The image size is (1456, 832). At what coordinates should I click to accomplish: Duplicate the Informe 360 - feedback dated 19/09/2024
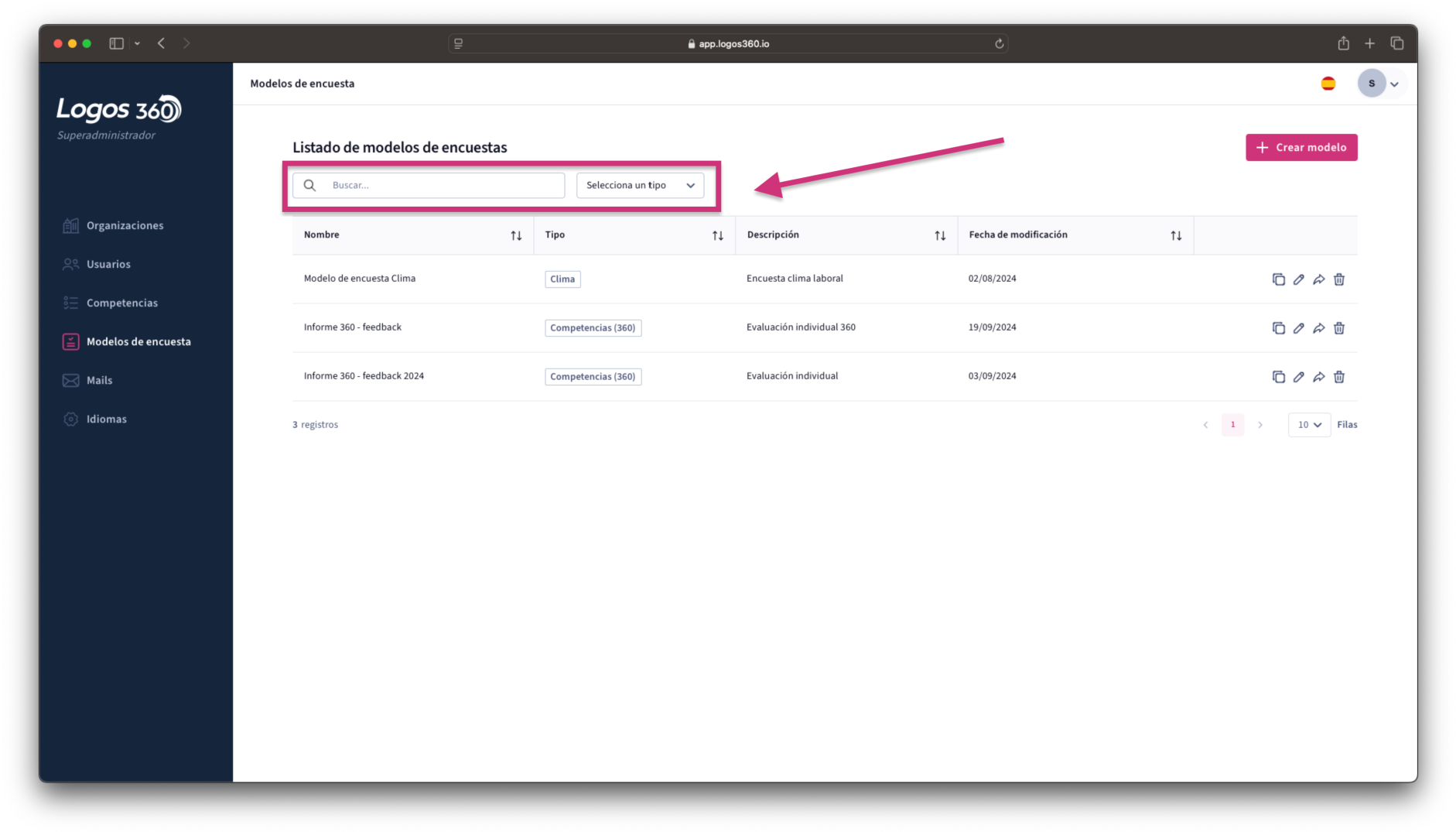click(x=1278, y=328)
